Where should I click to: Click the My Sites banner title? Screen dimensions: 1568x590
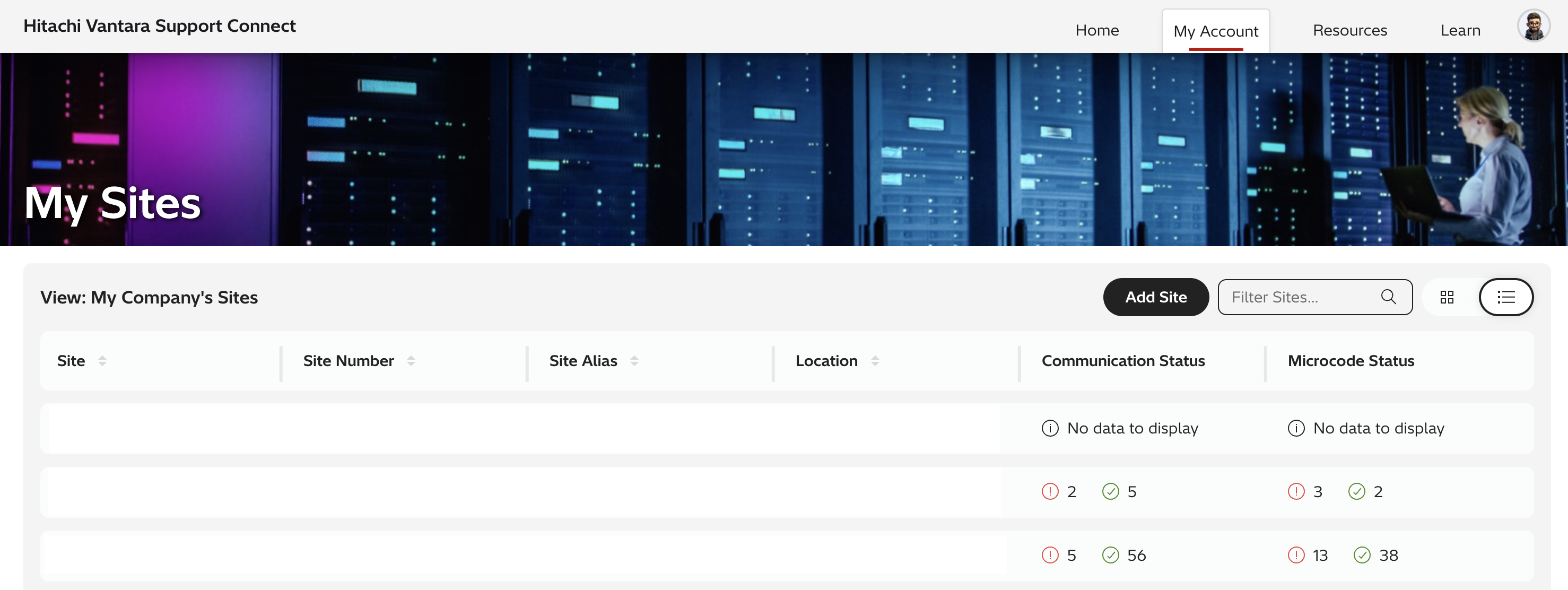point(112,203)
